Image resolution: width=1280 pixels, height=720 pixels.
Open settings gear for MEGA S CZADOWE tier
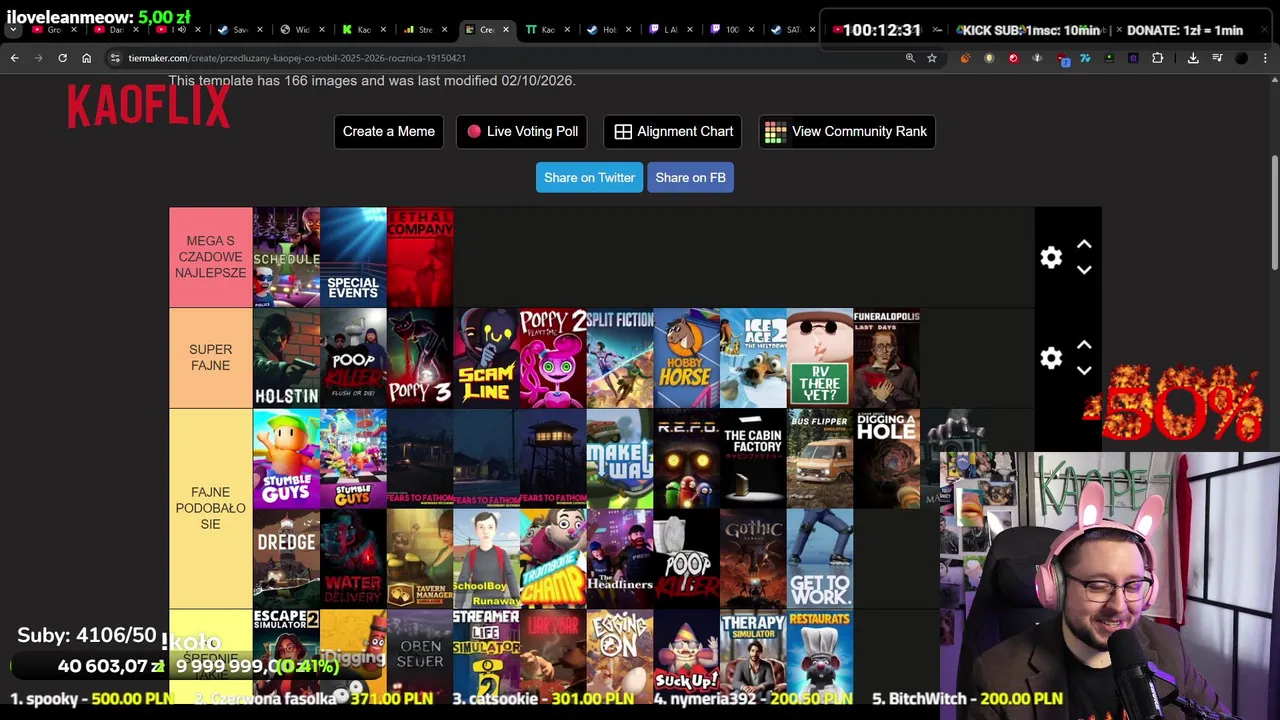[x=1051, y=257]
